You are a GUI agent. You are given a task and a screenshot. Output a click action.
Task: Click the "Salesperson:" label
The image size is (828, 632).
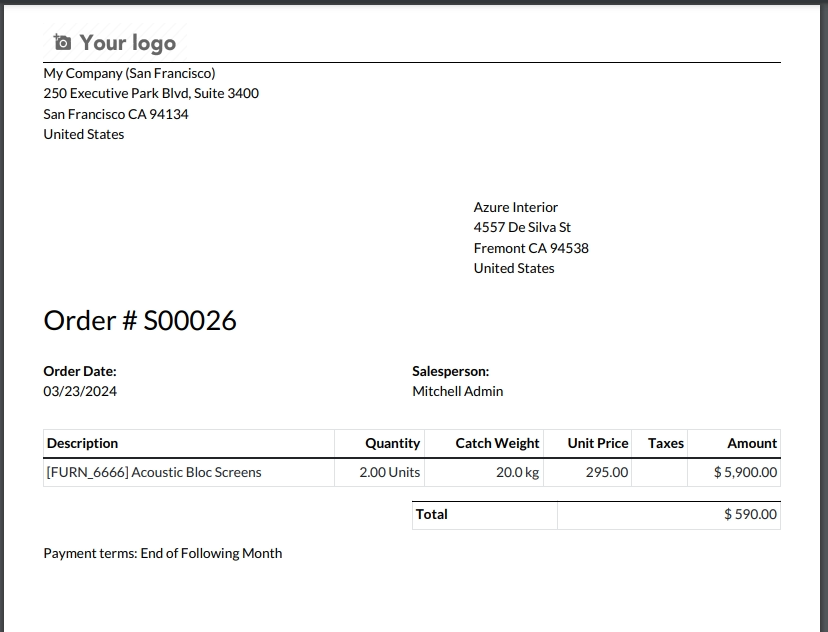[450, 371]
